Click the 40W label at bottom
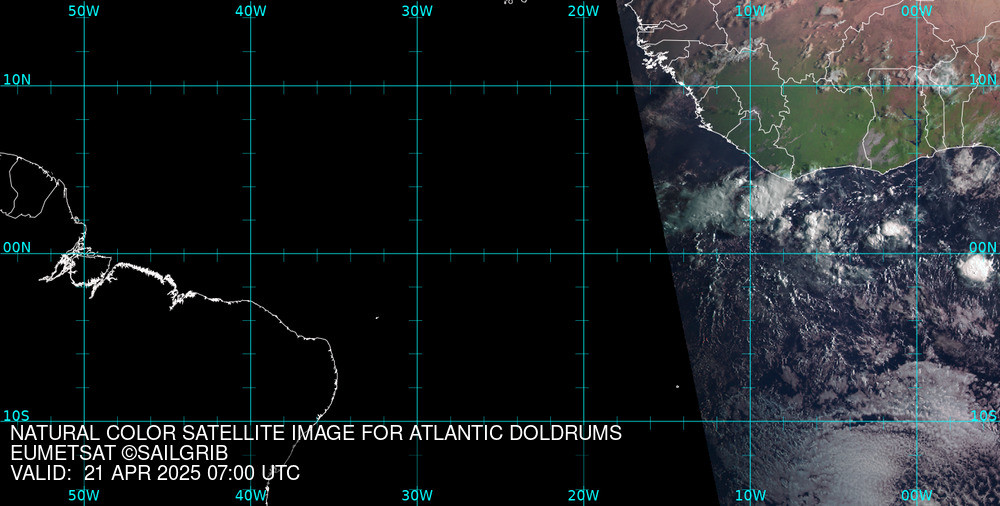 pyautogui.click(x=251, y=495)
